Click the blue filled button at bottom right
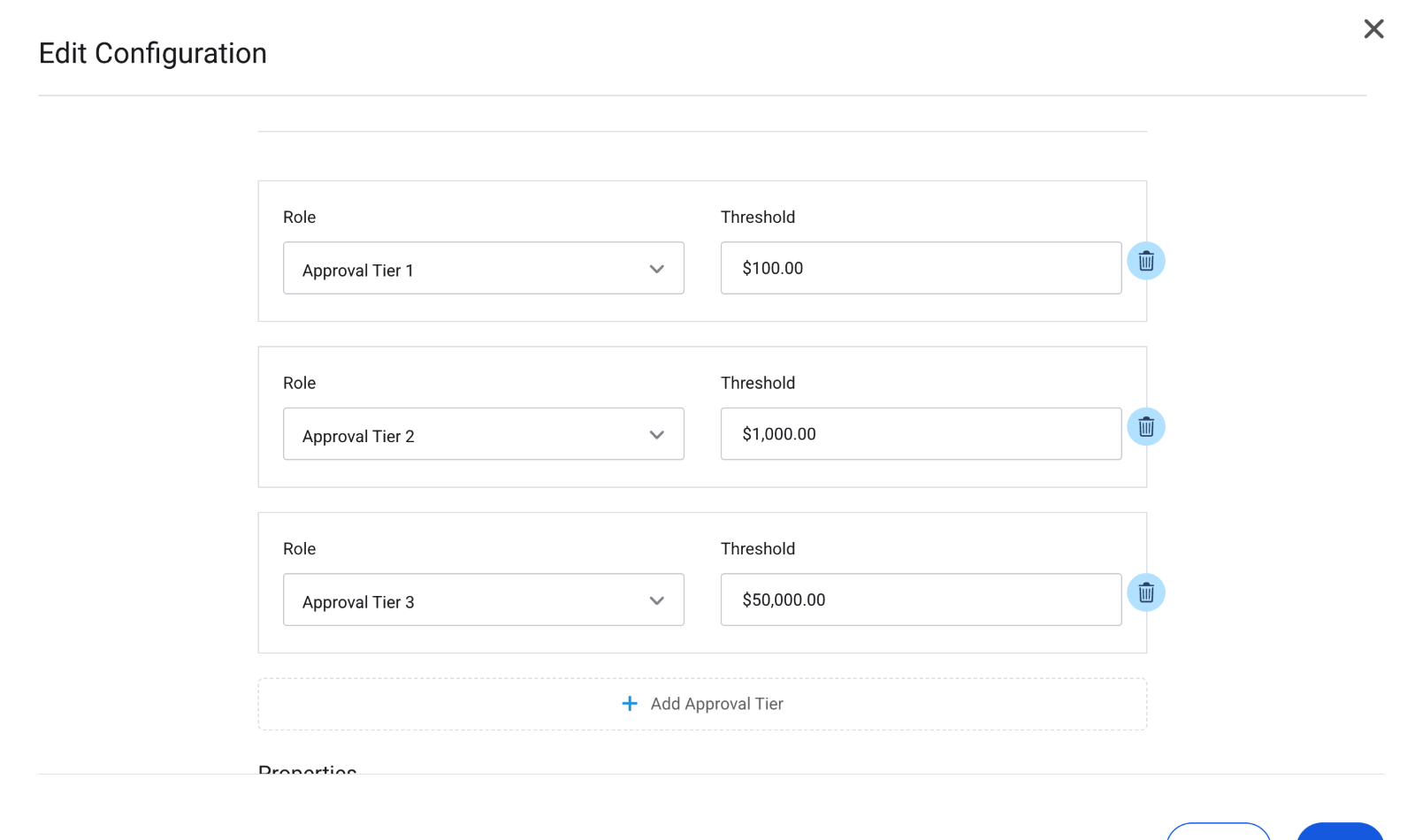The image size is (1415, 840). [x=1339, y=832]
